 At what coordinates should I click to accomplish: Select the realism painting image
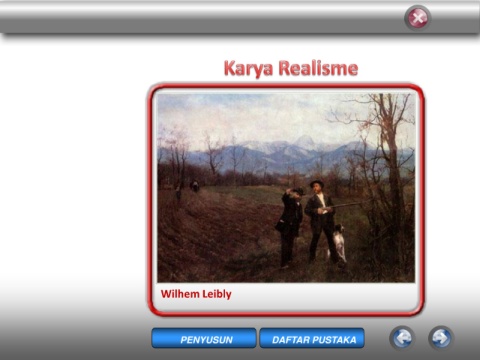point(286,188)
